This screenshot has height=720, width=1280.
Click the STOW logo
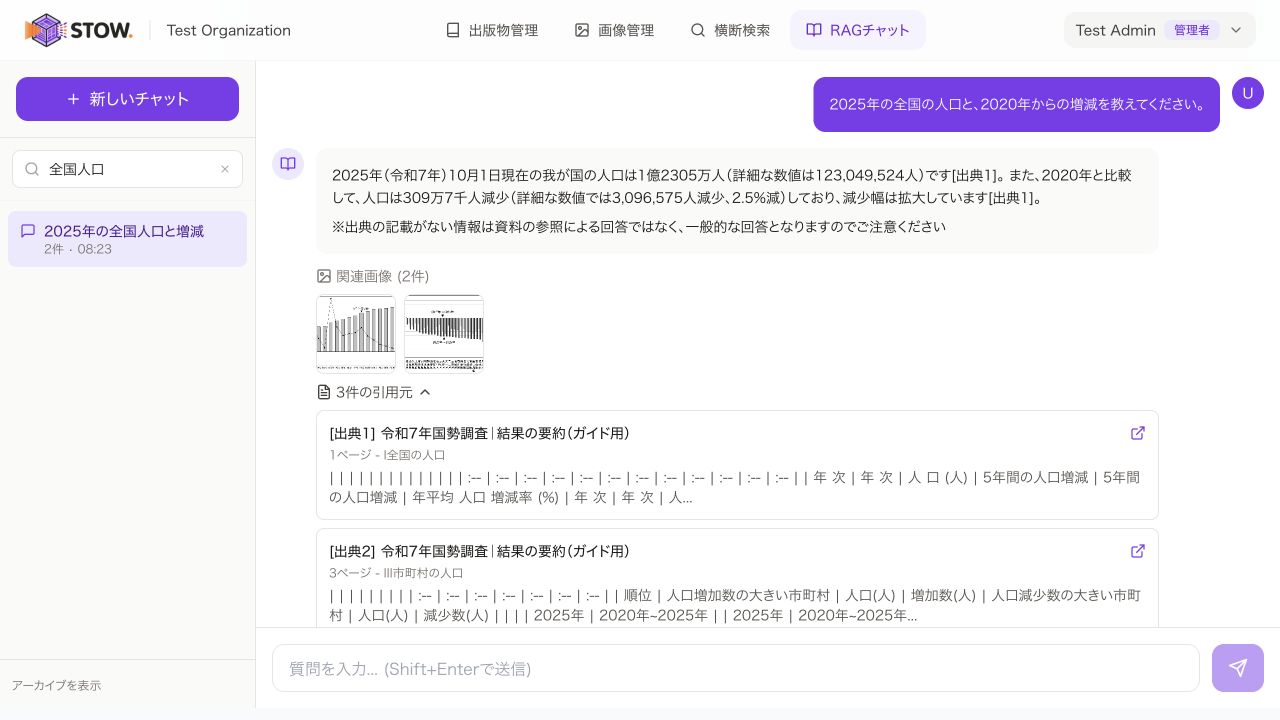coord(79,30)
